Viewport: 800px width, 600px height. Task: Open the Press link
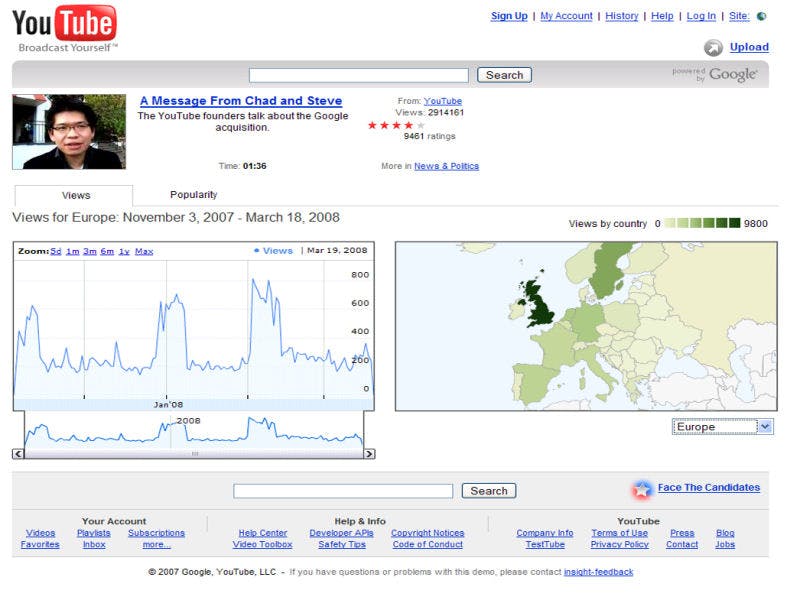(682, 533)
